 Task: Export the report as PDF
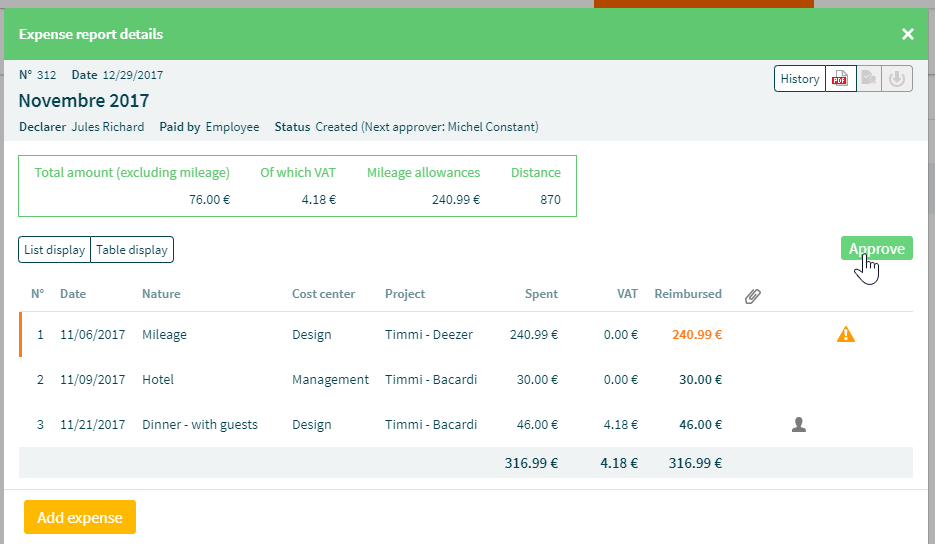pos(841,79)
